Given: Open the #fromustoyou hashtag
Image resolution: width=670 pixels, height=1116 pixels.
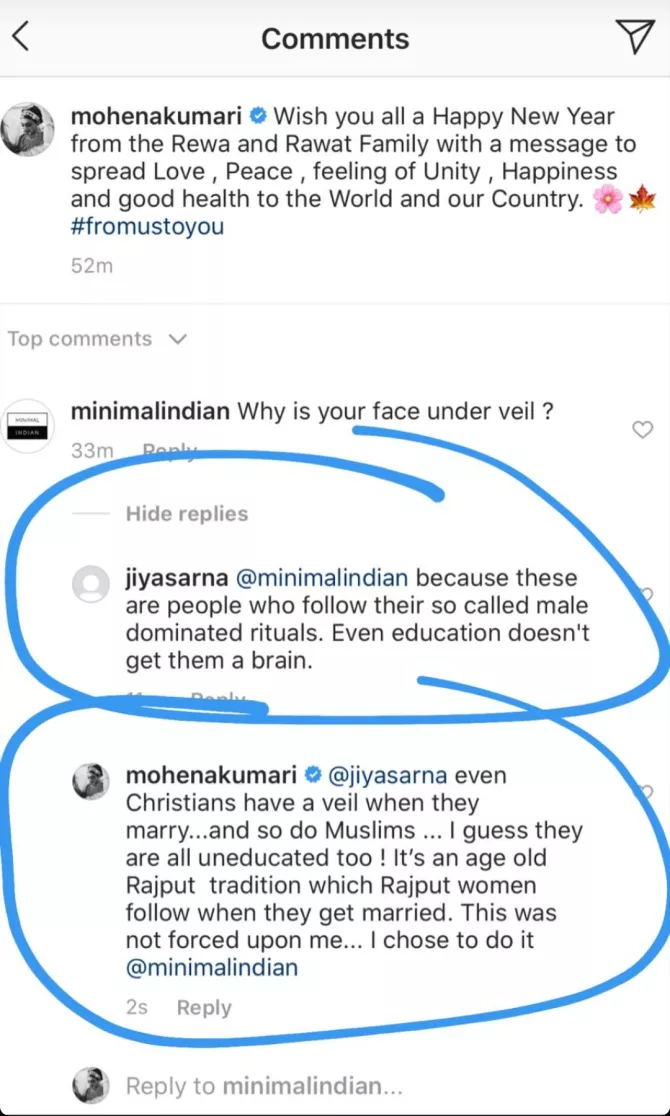Looking at the screenshot, I should click(146, 227).
